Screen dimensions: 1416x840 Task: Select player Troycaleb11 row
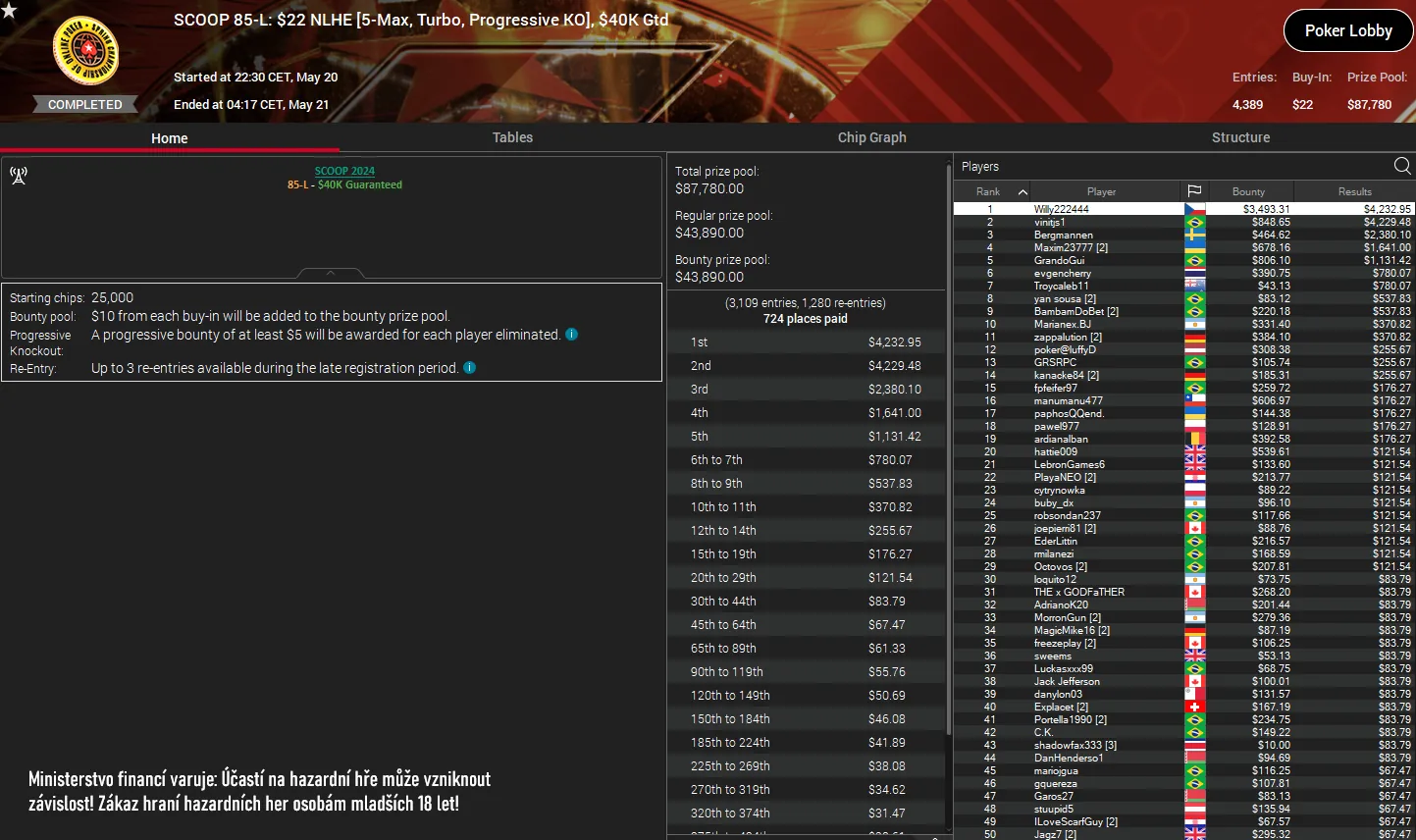1184,286
